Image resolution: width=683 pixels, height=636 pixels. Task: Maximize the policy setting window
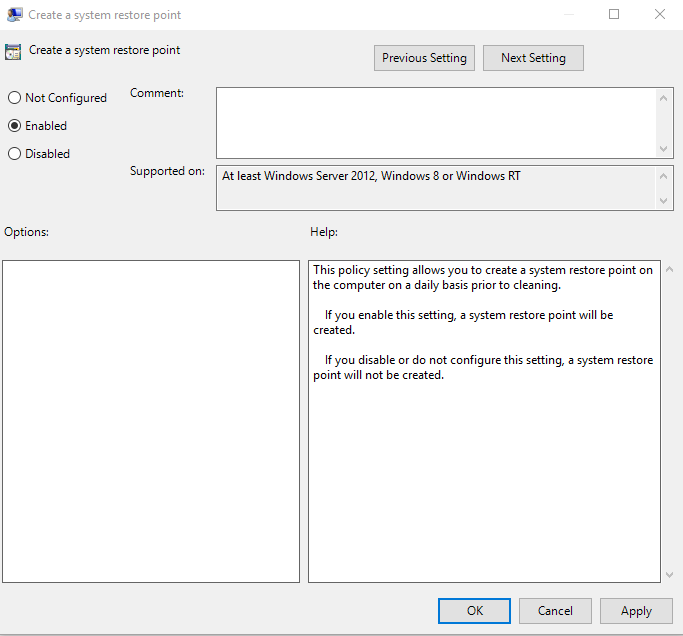coord(614,14)
